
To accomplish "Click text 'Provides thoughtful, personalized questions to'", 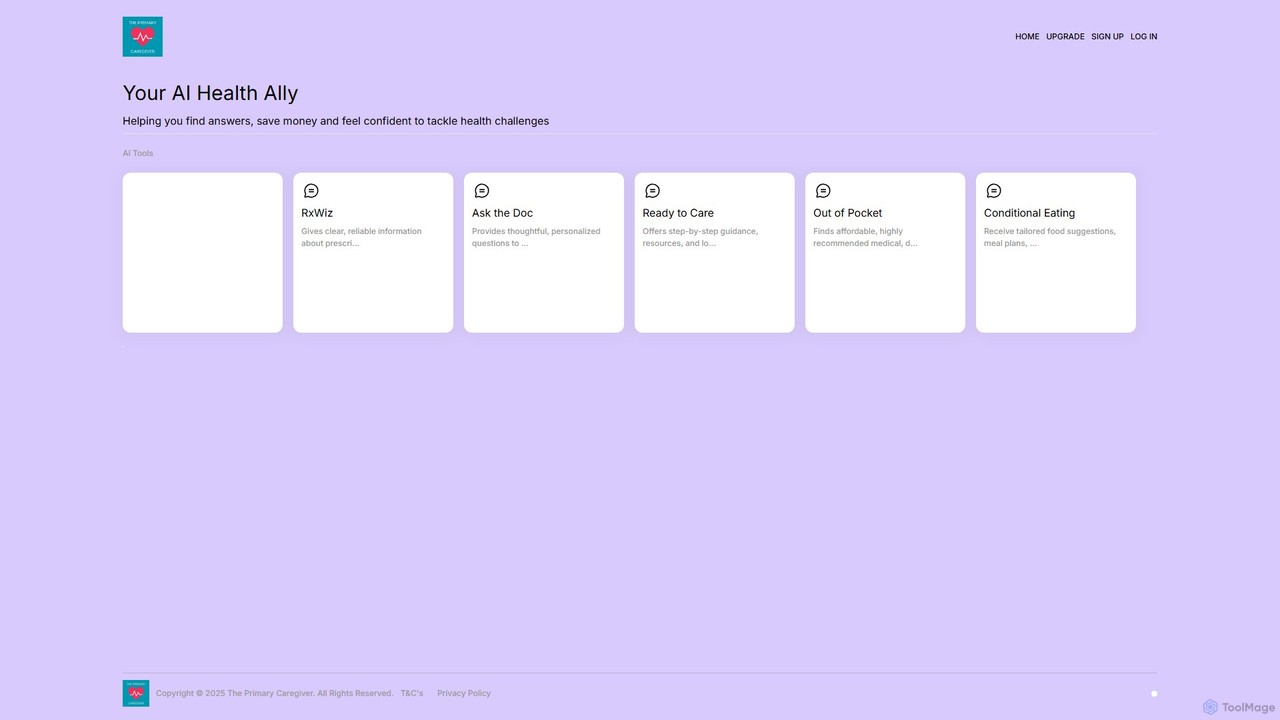I will tap(536, 237).
